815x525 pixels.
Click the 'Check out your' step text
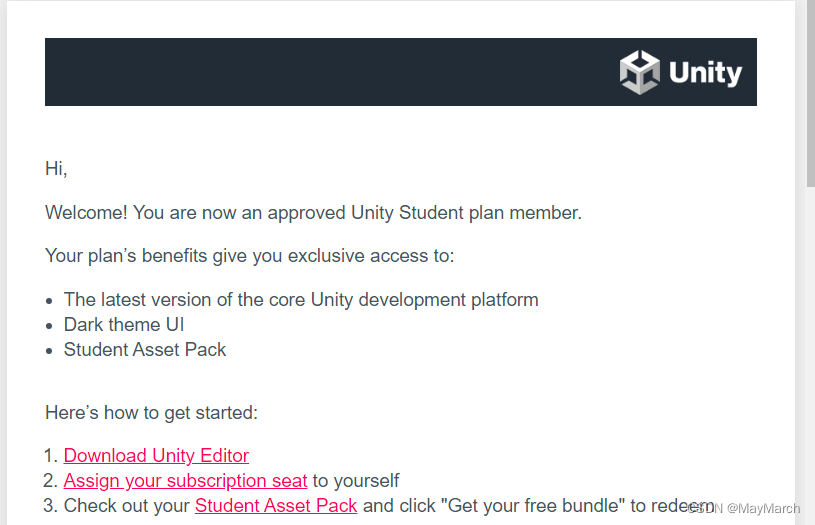126,505
